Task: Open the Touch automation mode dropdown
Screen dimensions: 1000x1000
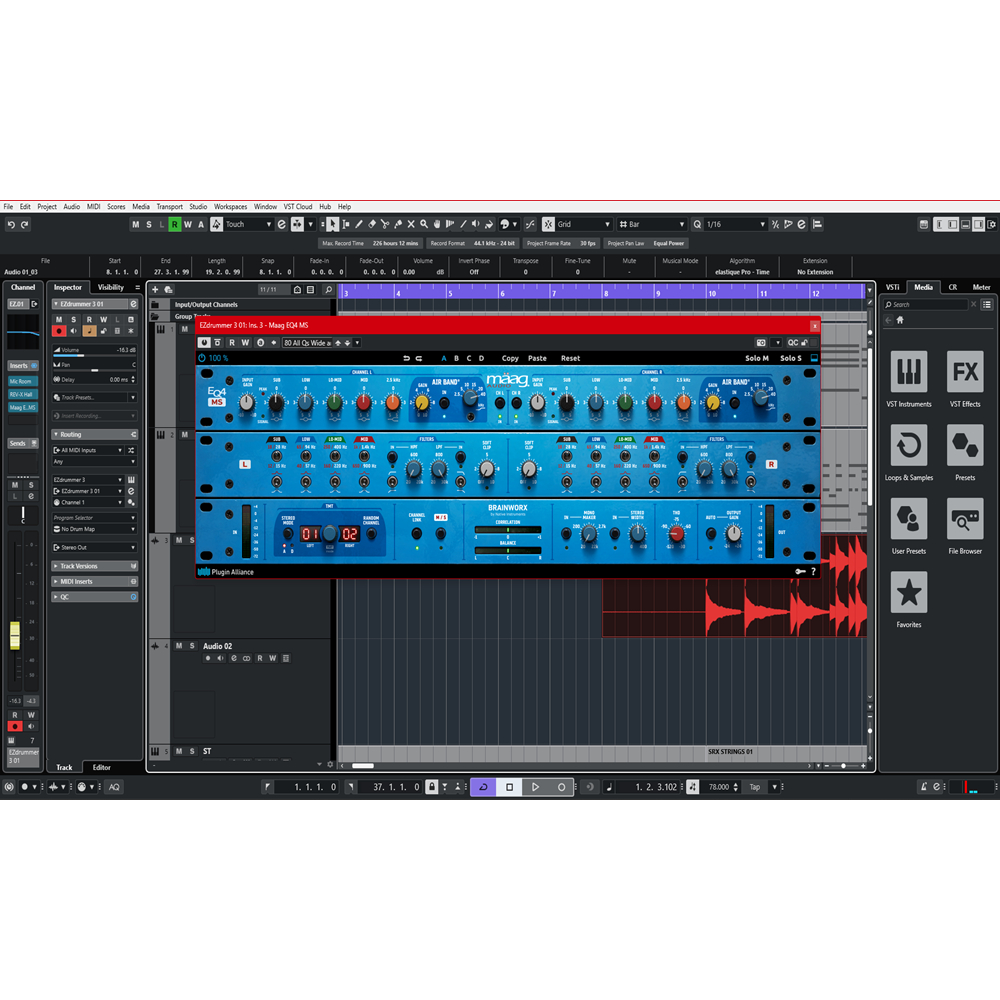Action: click(249, 224)
